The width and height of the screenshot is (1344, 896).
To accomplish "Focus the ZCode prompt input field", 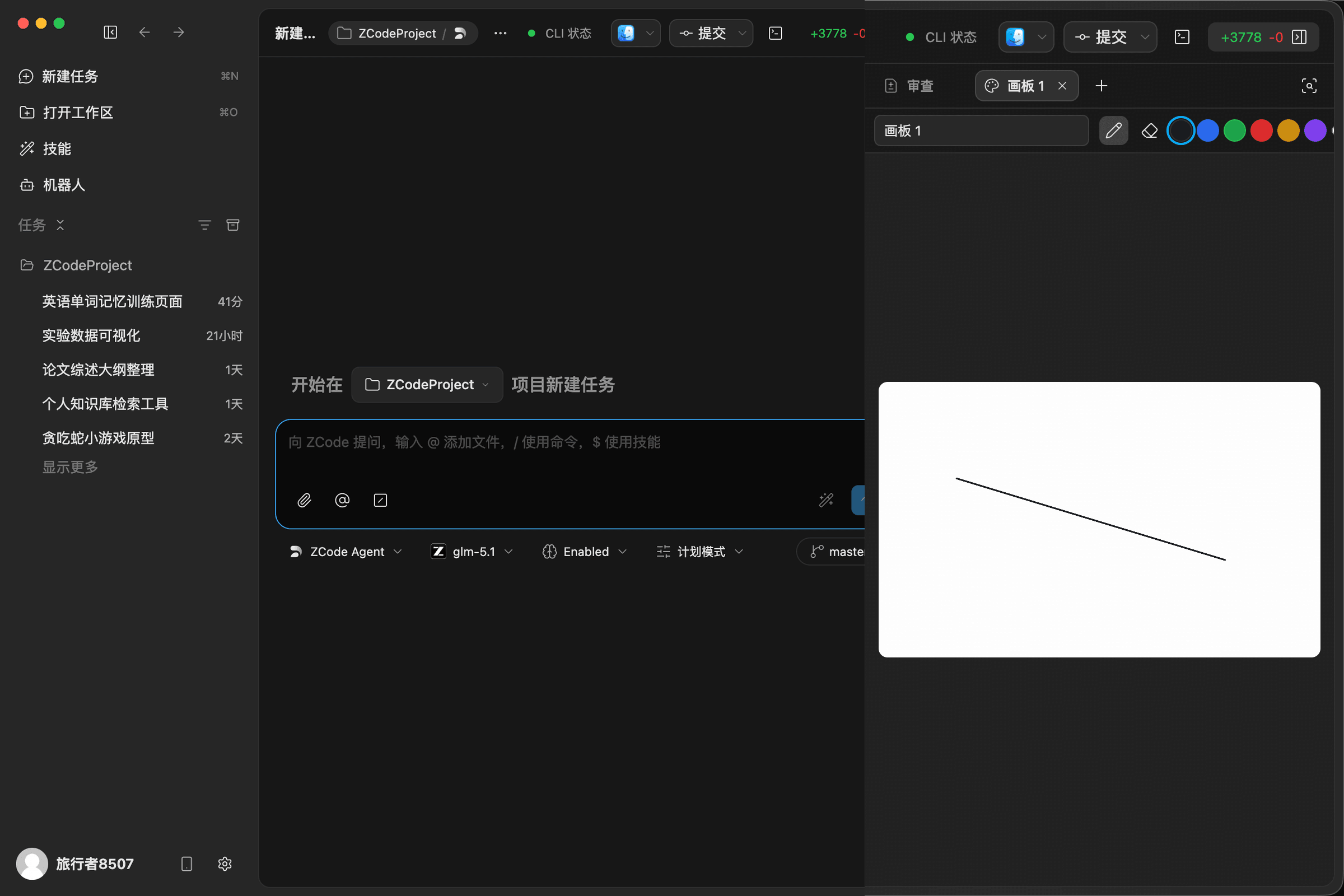I will point(570,442).
